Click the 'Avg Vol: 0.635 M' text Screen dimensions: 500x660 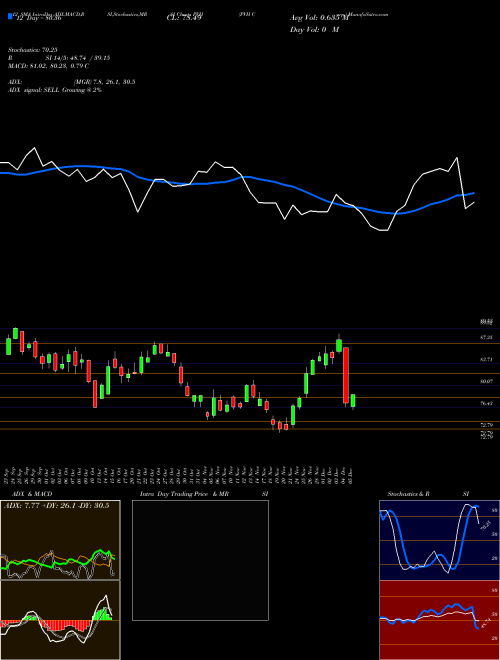(x=319, y=18)
